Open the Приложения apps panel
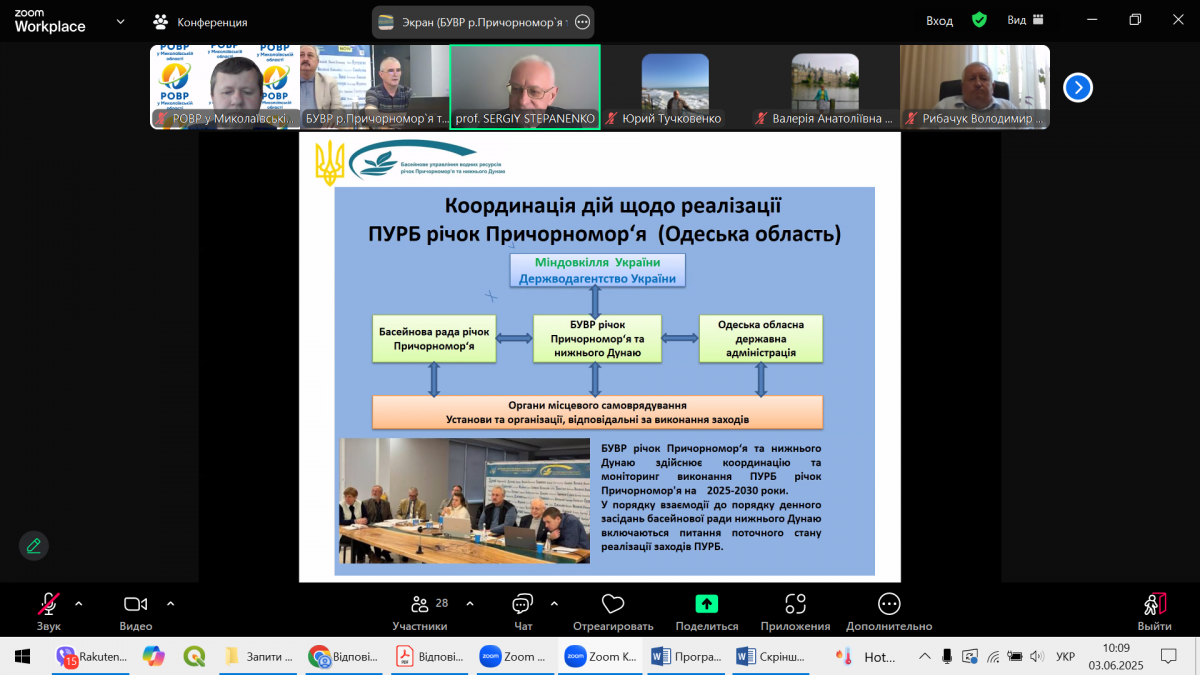Viewport: 1200px width, 675px height. click(x=795, y=611)
